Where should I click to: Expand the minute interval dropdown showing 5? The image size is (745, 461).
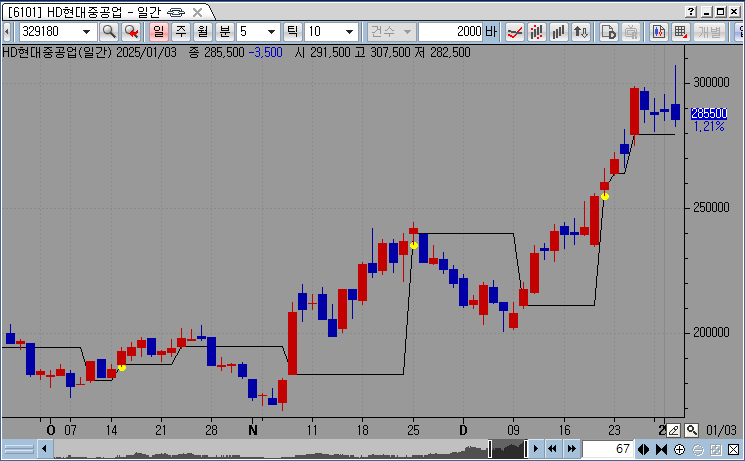click(271, 32)
